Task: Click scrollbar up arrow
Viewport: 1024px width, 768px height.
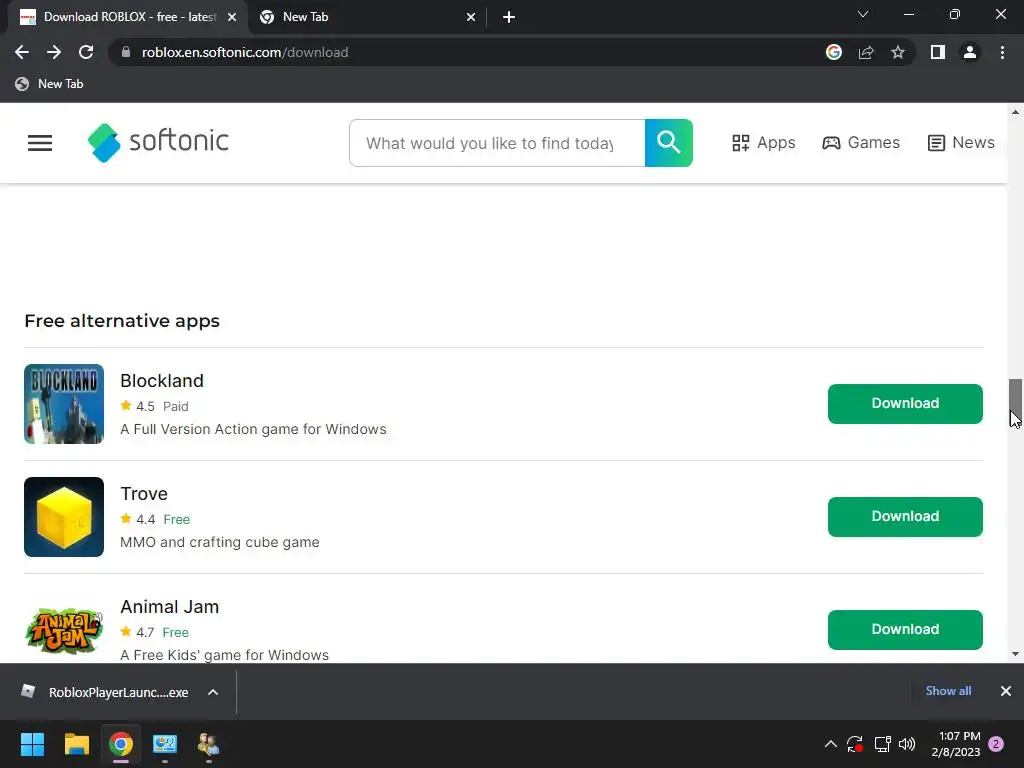Action: pos(1016,112)
